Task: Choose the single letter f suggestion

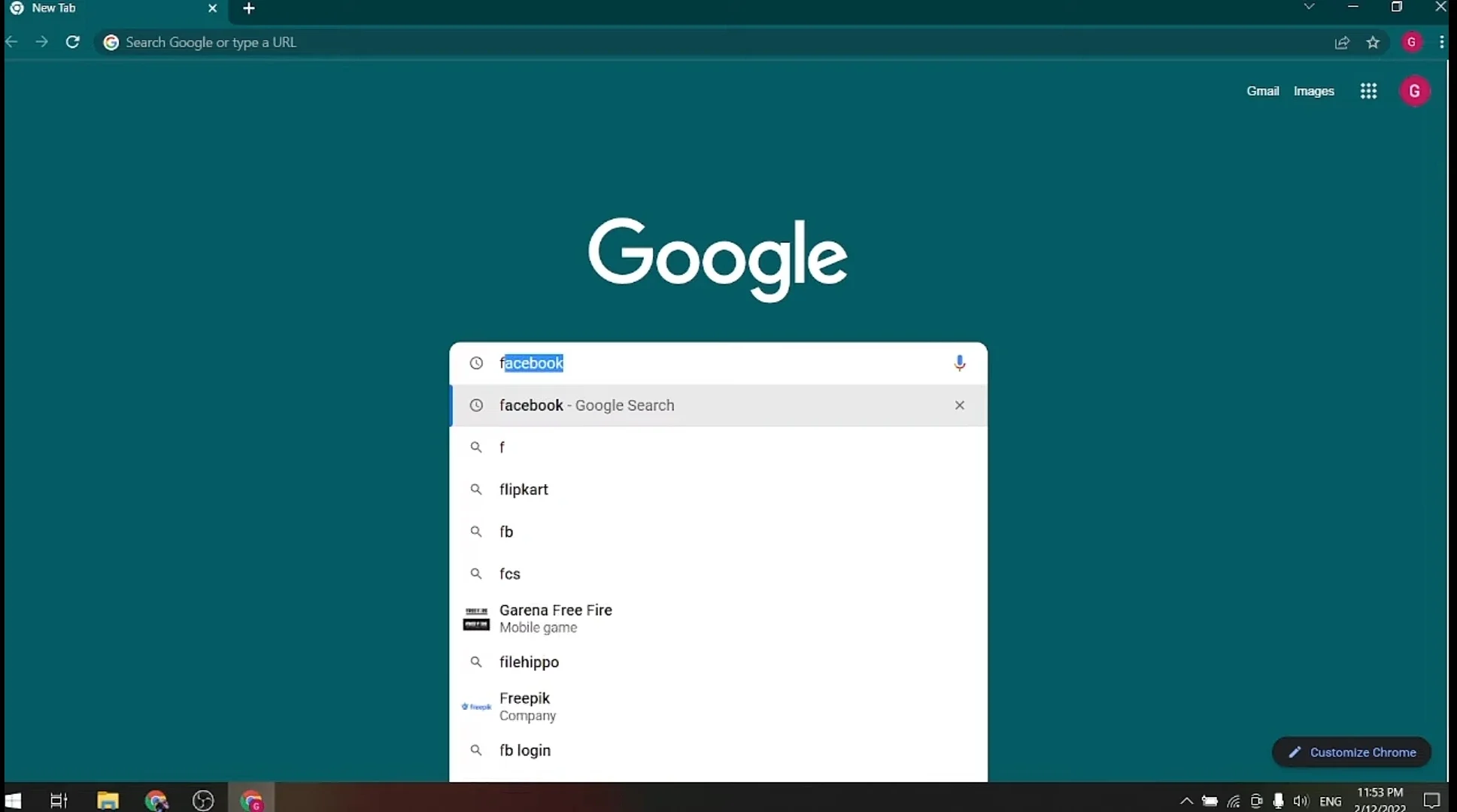Action: coord(718,447)
